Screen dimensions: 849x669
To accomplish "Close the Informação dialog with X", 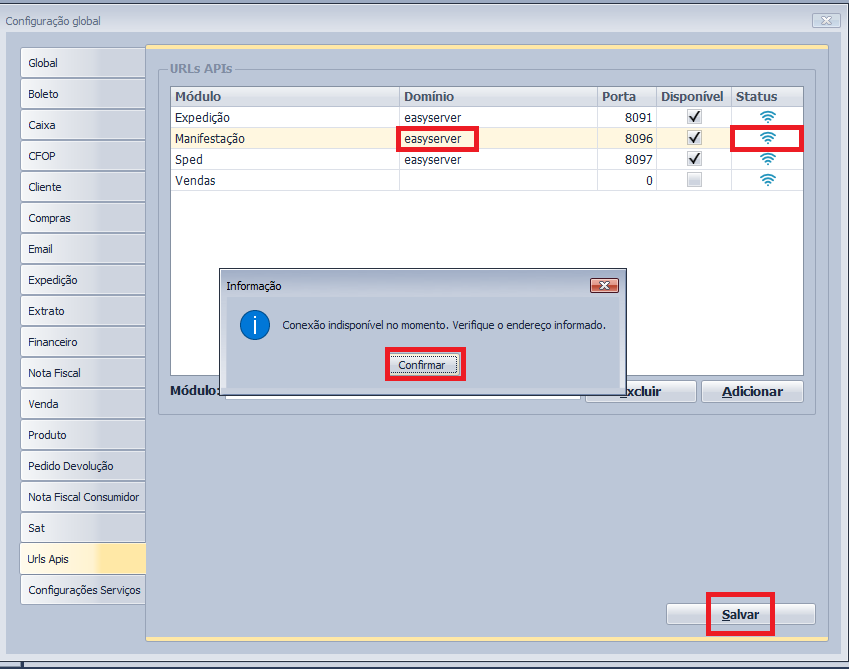I will coord(604,286).
